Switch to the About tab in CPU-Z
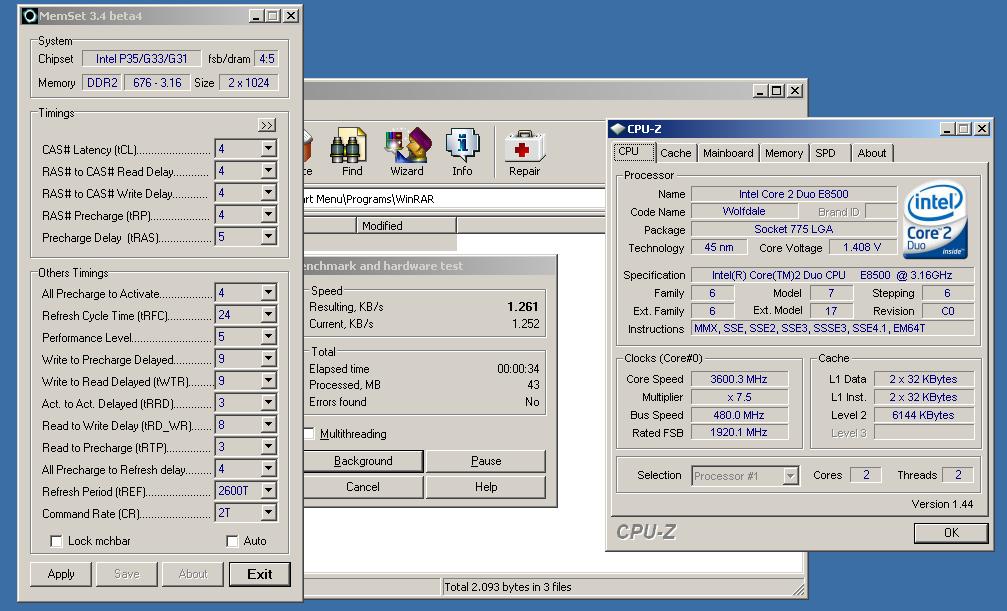The image size is (1007, 611). [x=871, y=153]
